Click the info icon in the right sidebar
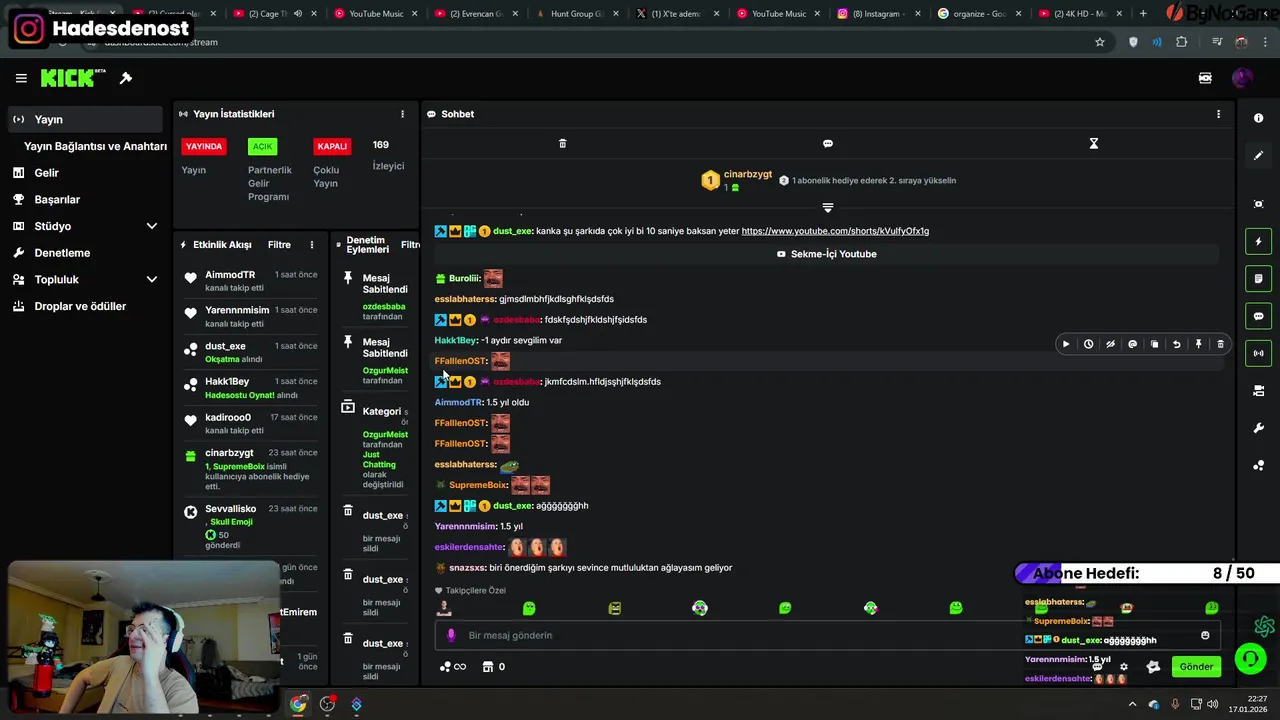The image size is (1280, 720). coord(1258,118)
